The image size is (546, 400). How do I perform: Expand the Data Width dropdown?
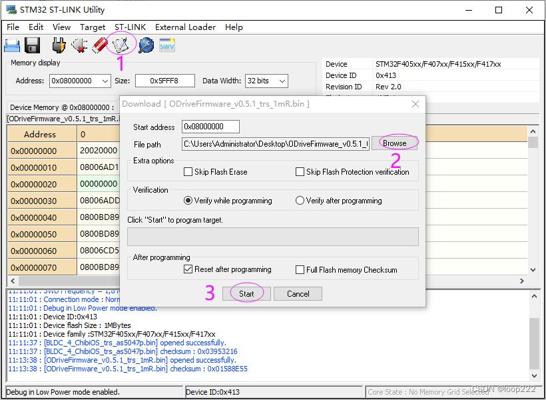point(283,81)
